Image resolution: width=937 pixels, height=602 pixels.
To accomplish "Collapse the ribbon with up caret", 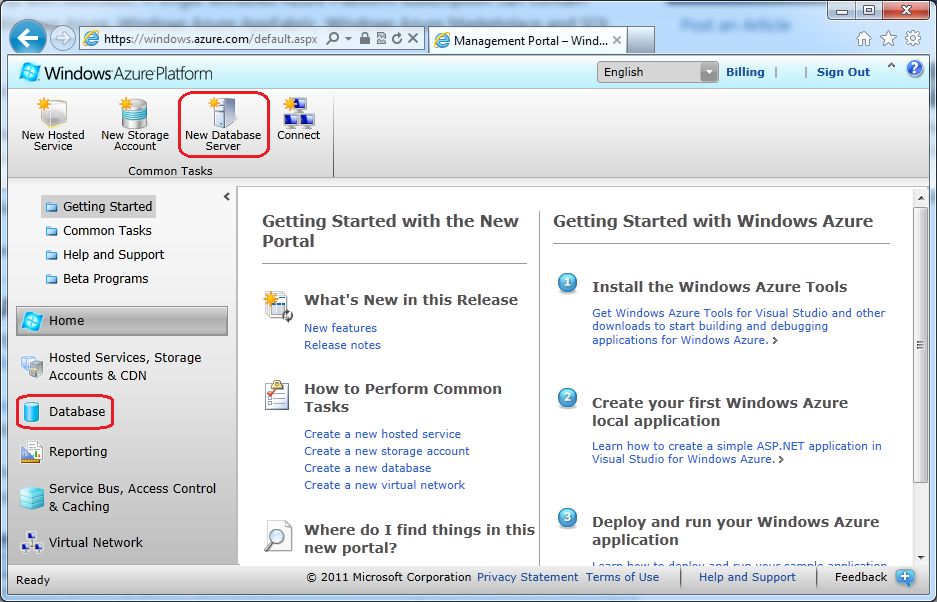I will tap(891, 66).
